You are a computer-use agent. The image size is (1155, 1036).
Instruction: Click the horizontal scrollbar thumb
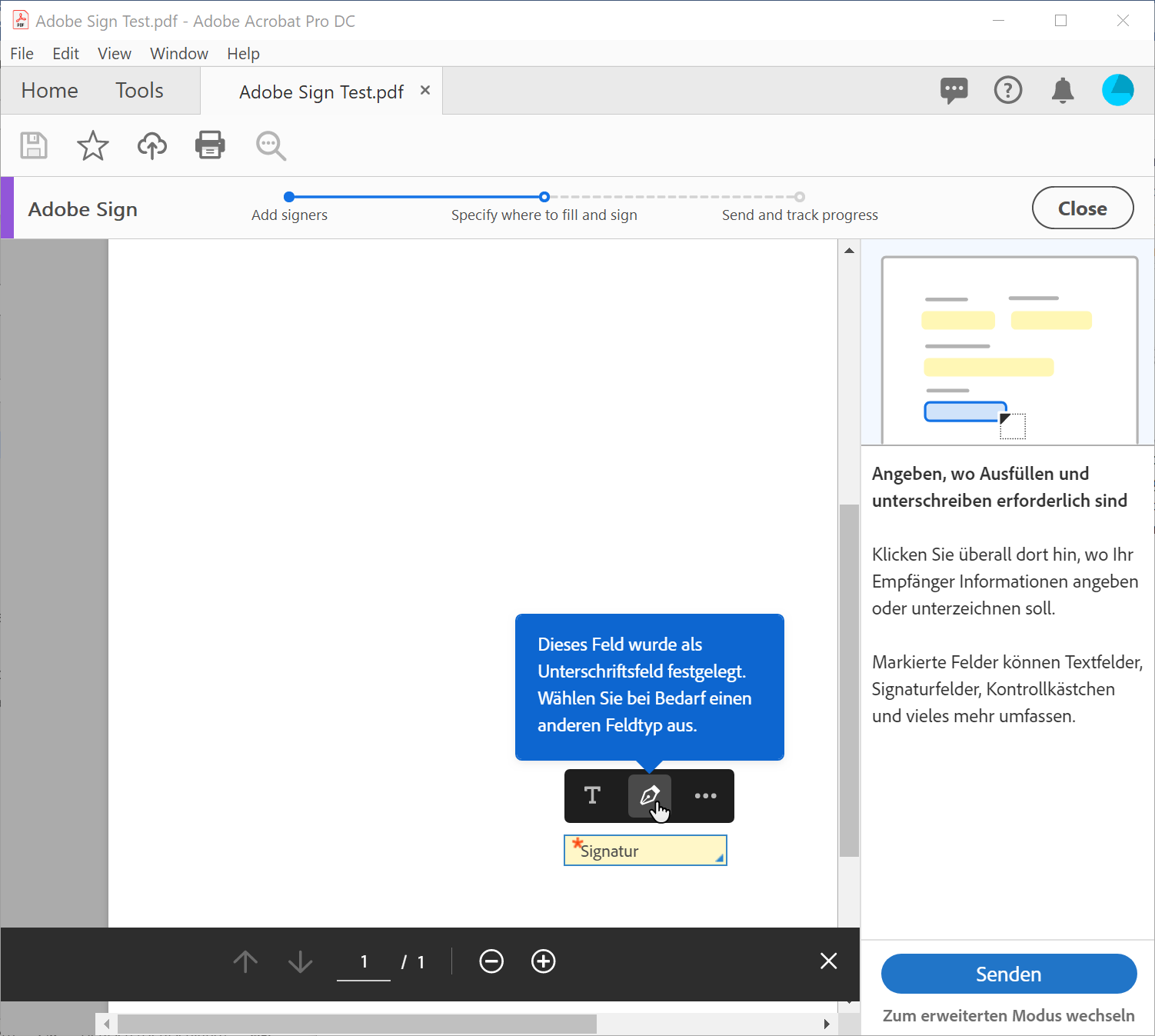click(x=357, y=1024)
